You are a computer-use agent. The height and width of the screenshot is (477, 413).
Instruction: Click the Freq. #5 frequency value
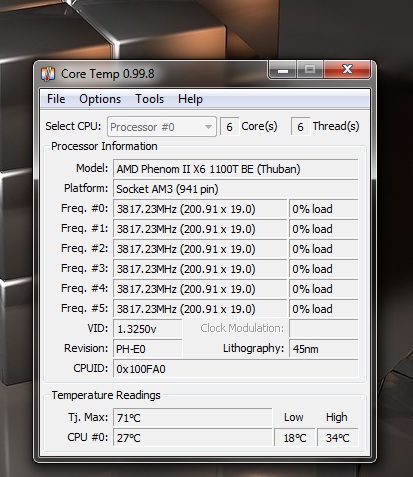pyautogui.click(x=200, y=309)
